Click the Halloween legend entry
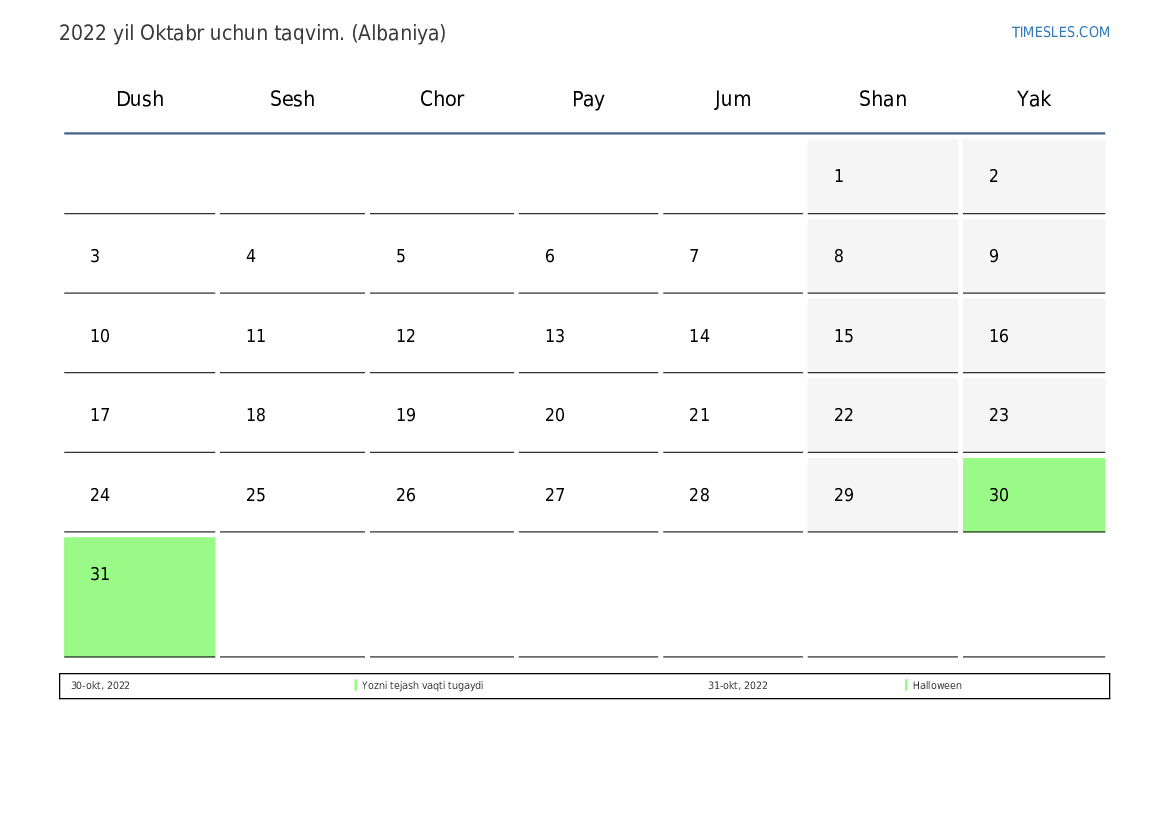This screenshot has height=827, width=1169. [937, 686]
